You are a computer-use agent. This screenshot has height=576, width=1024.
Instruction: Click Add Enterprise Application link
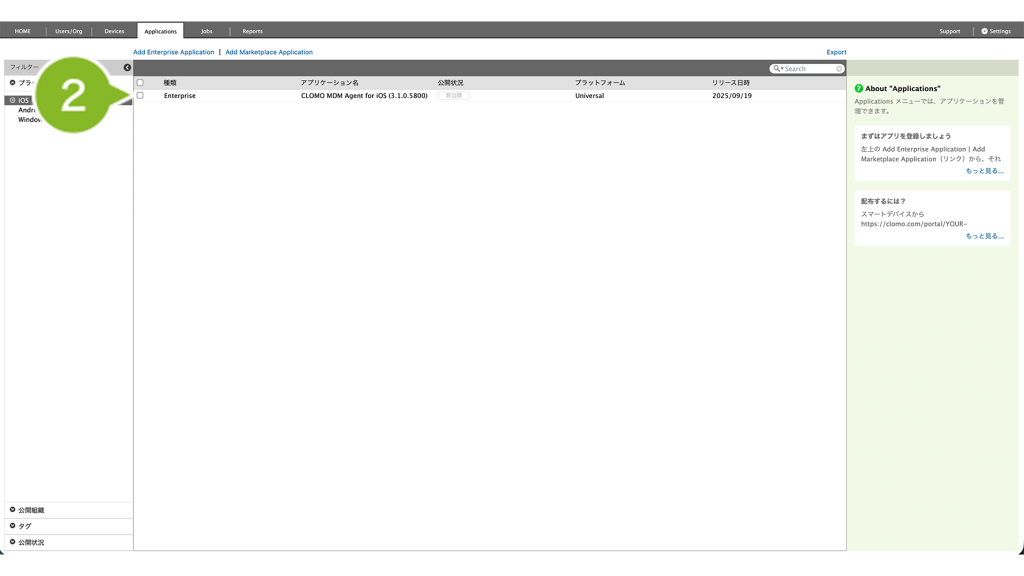[174, 52]
